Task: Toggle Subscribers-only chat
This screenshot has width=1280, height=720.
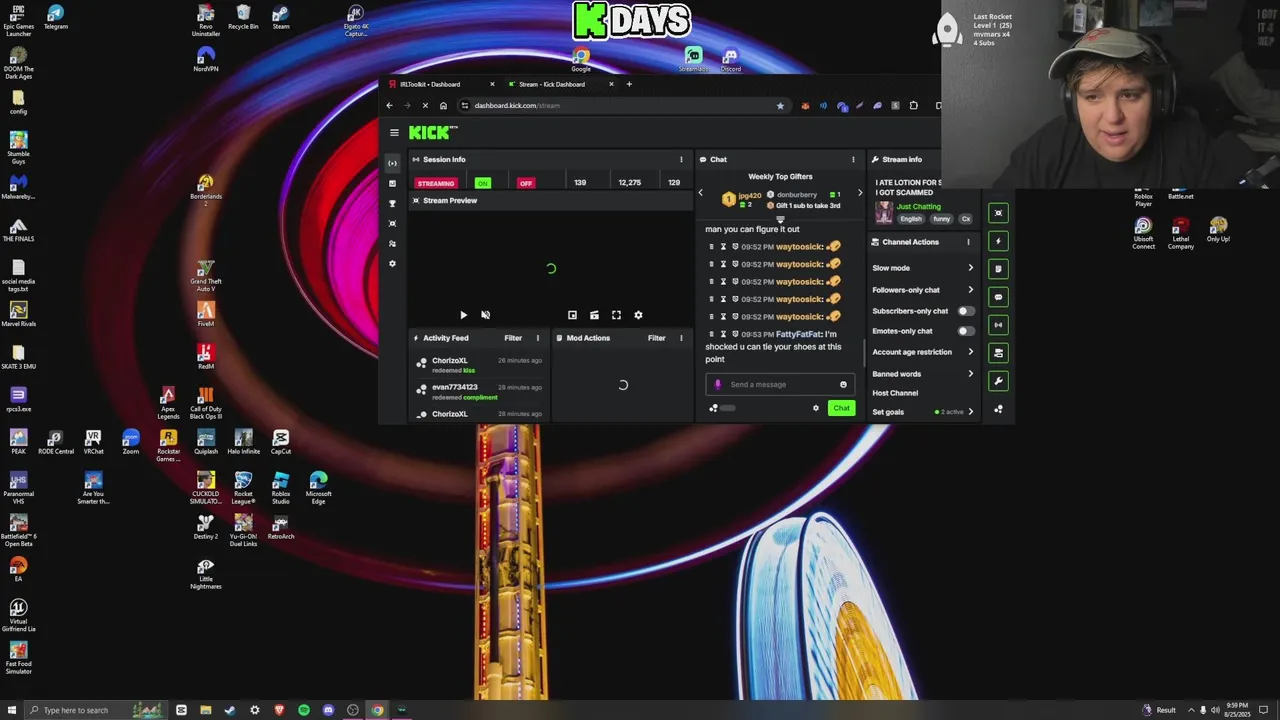Action: pos(965,311)
